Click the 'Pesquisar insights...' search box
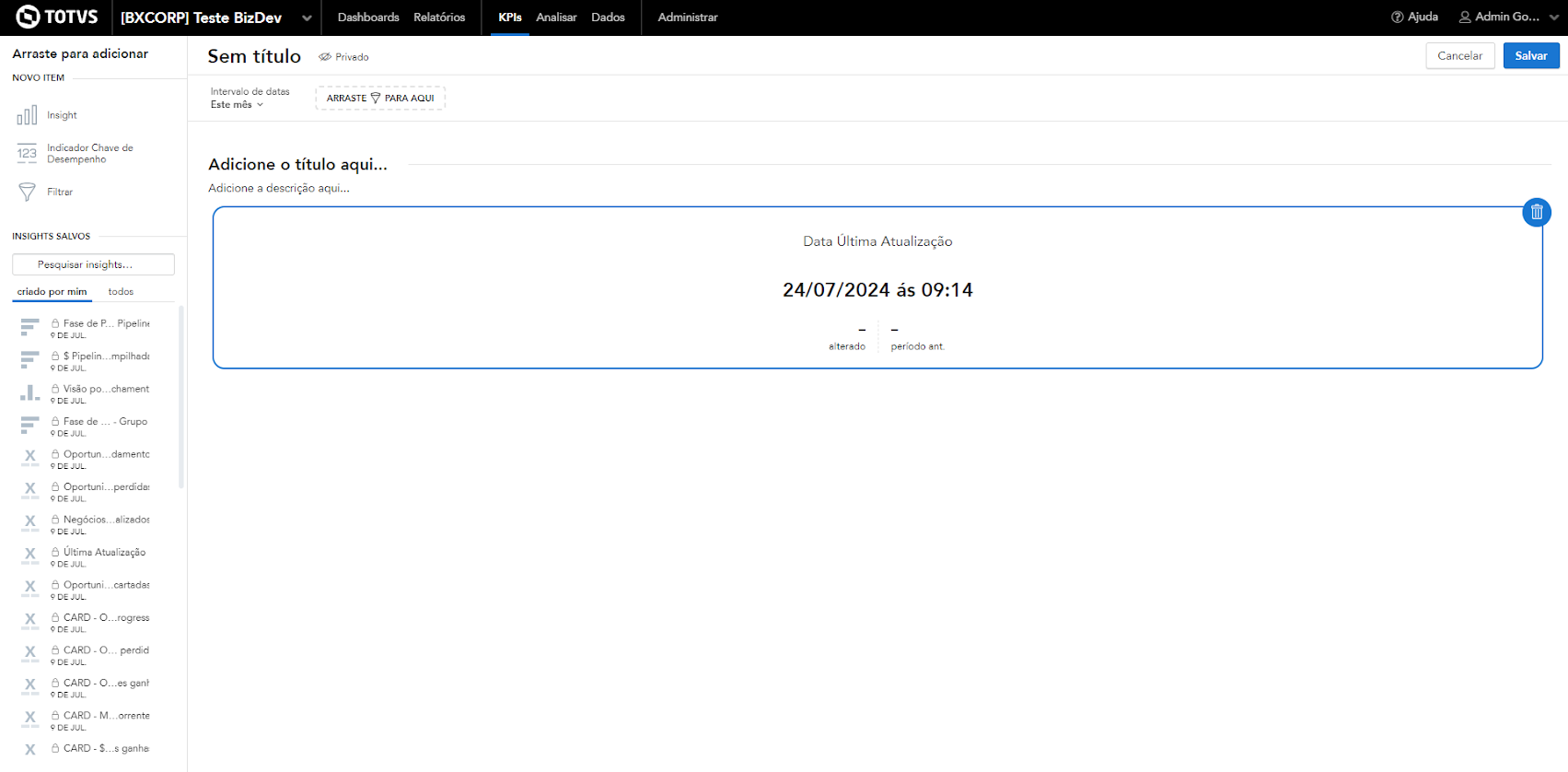The height and width of the screenshot is (772, 1568). coord(93,264)
